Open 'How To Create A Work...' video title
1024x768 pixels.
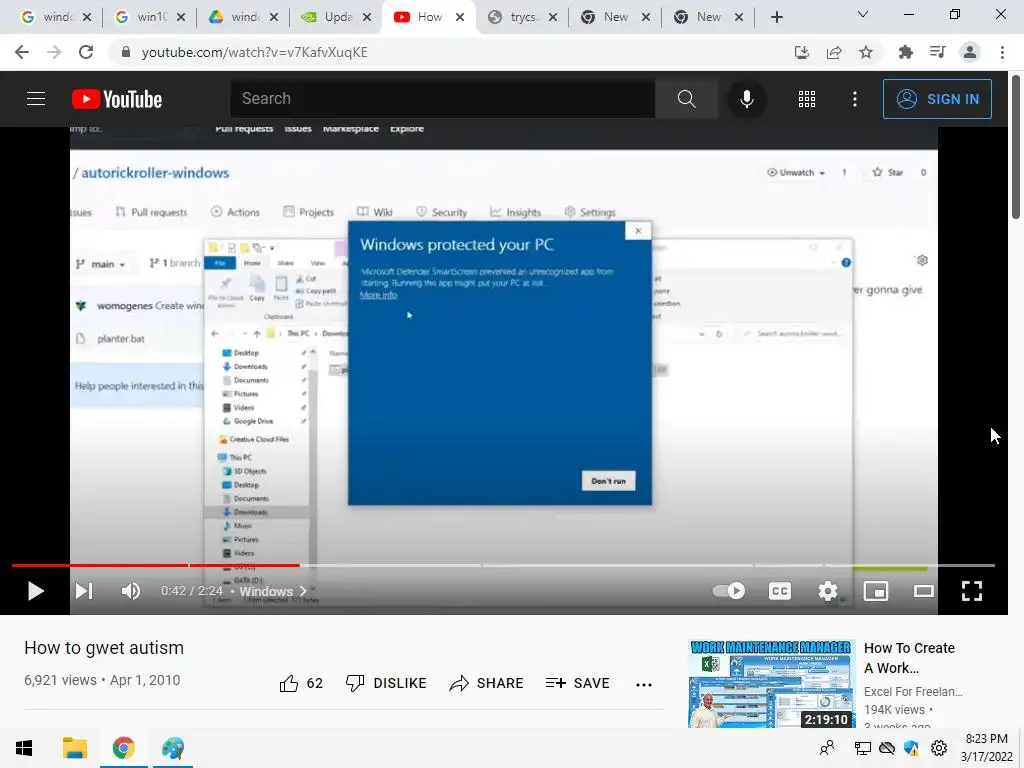[x=909, y=658]
